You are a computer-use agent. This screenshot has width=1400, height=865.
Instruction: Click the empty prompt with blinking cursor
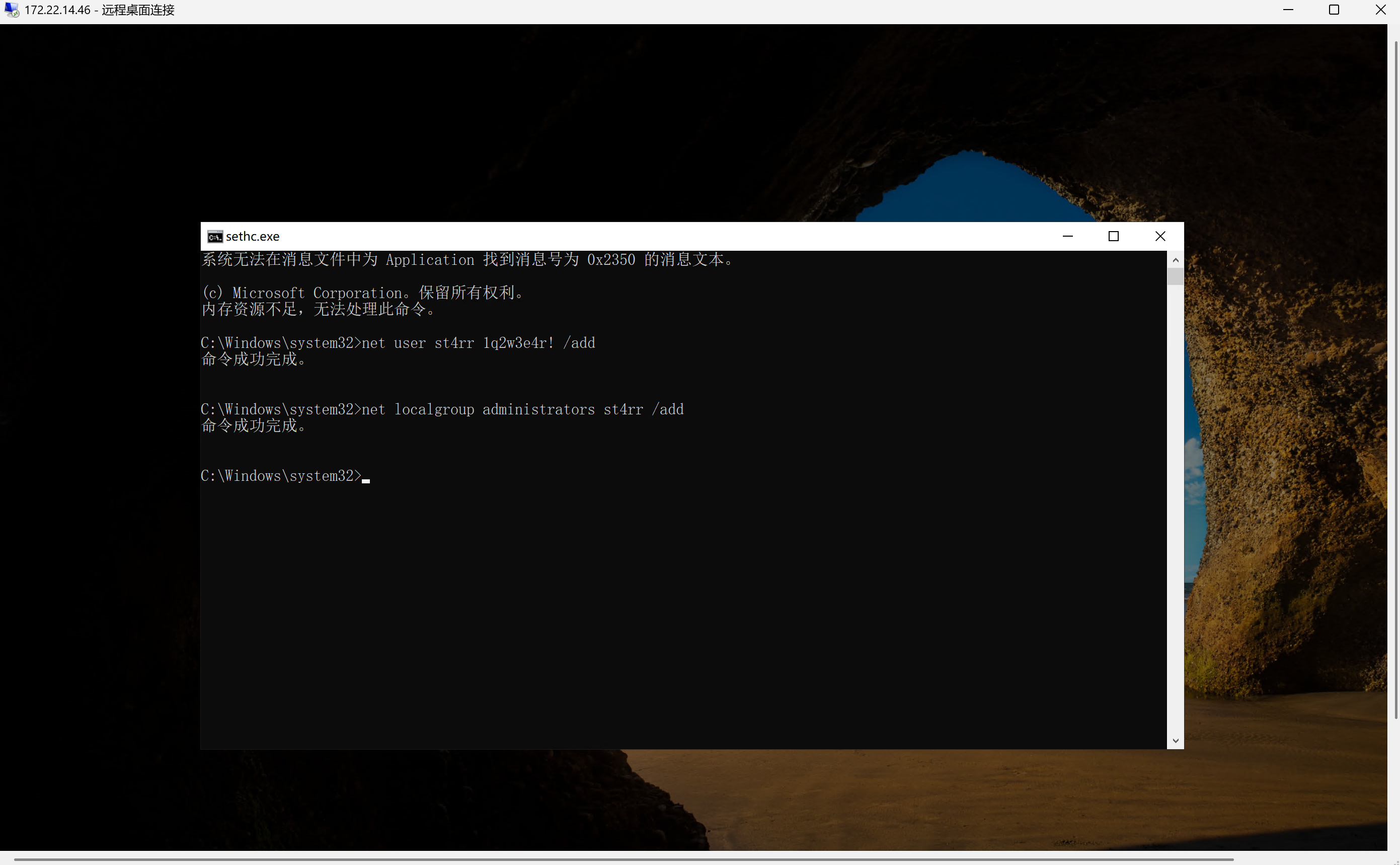pos(285,476)
